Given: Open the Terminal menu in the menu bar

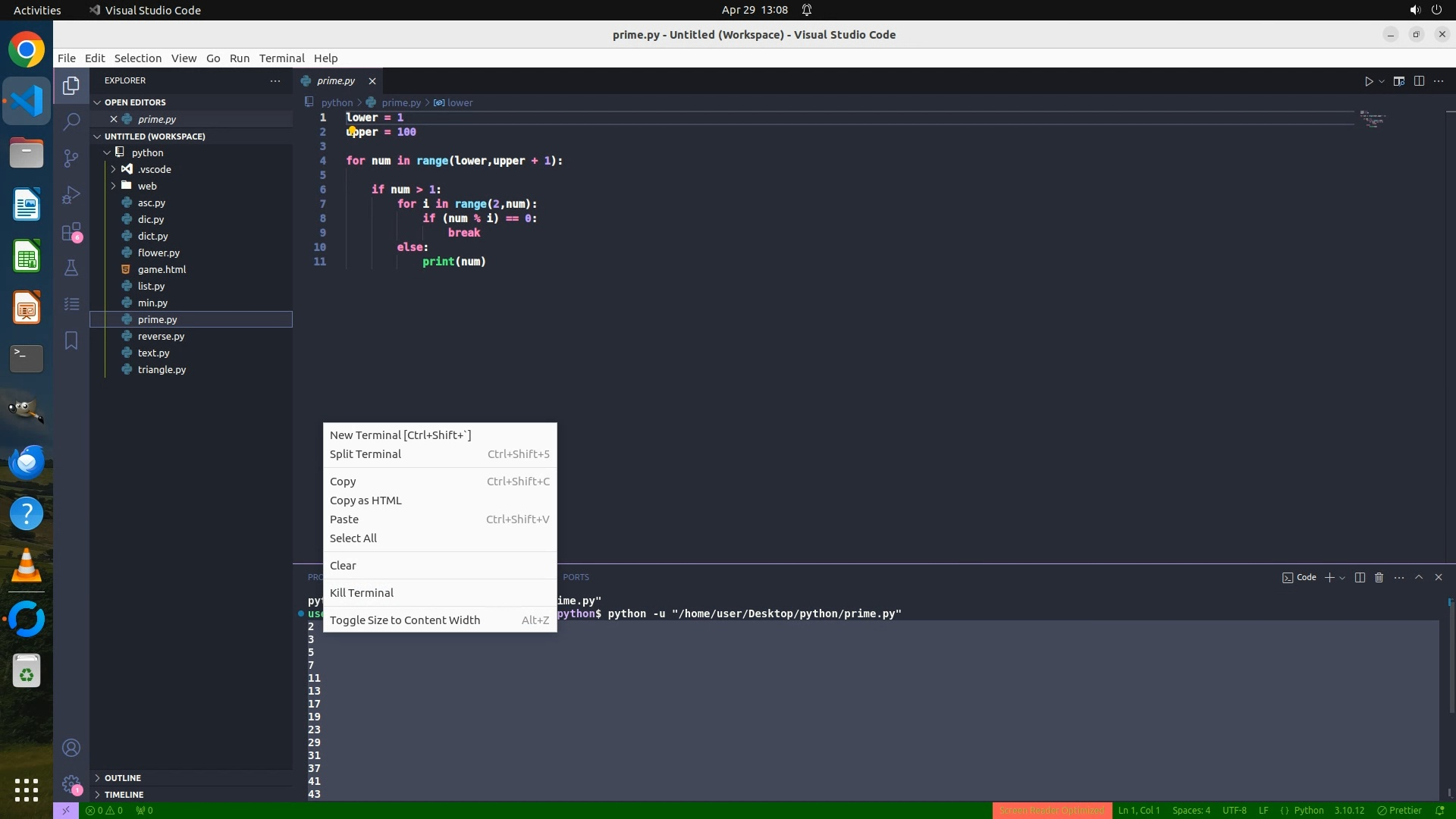Looking at the screenshot, I should pyautogui.click(x=281, y=58).
